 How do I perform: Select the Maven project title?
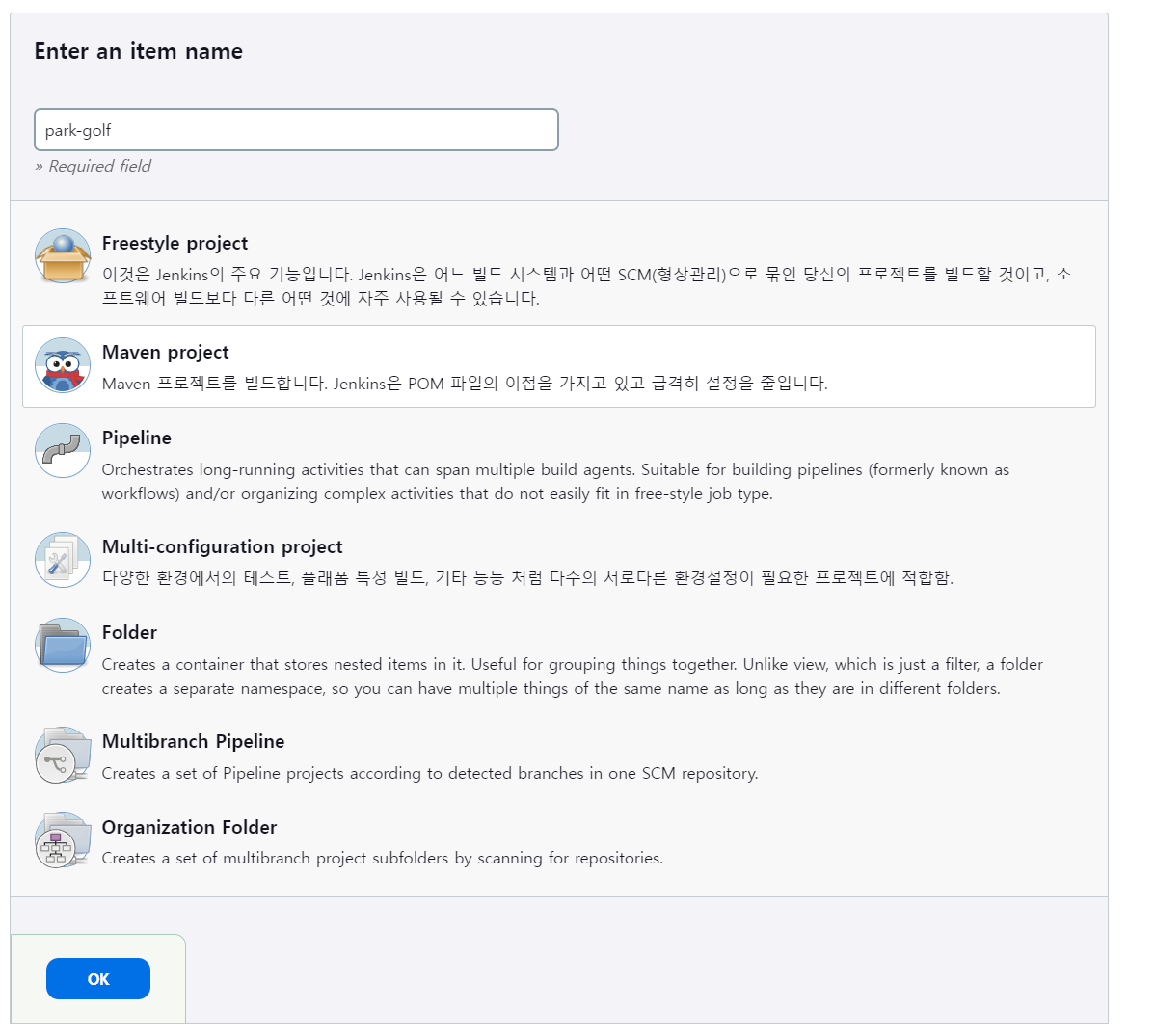[x=165, y=352]
